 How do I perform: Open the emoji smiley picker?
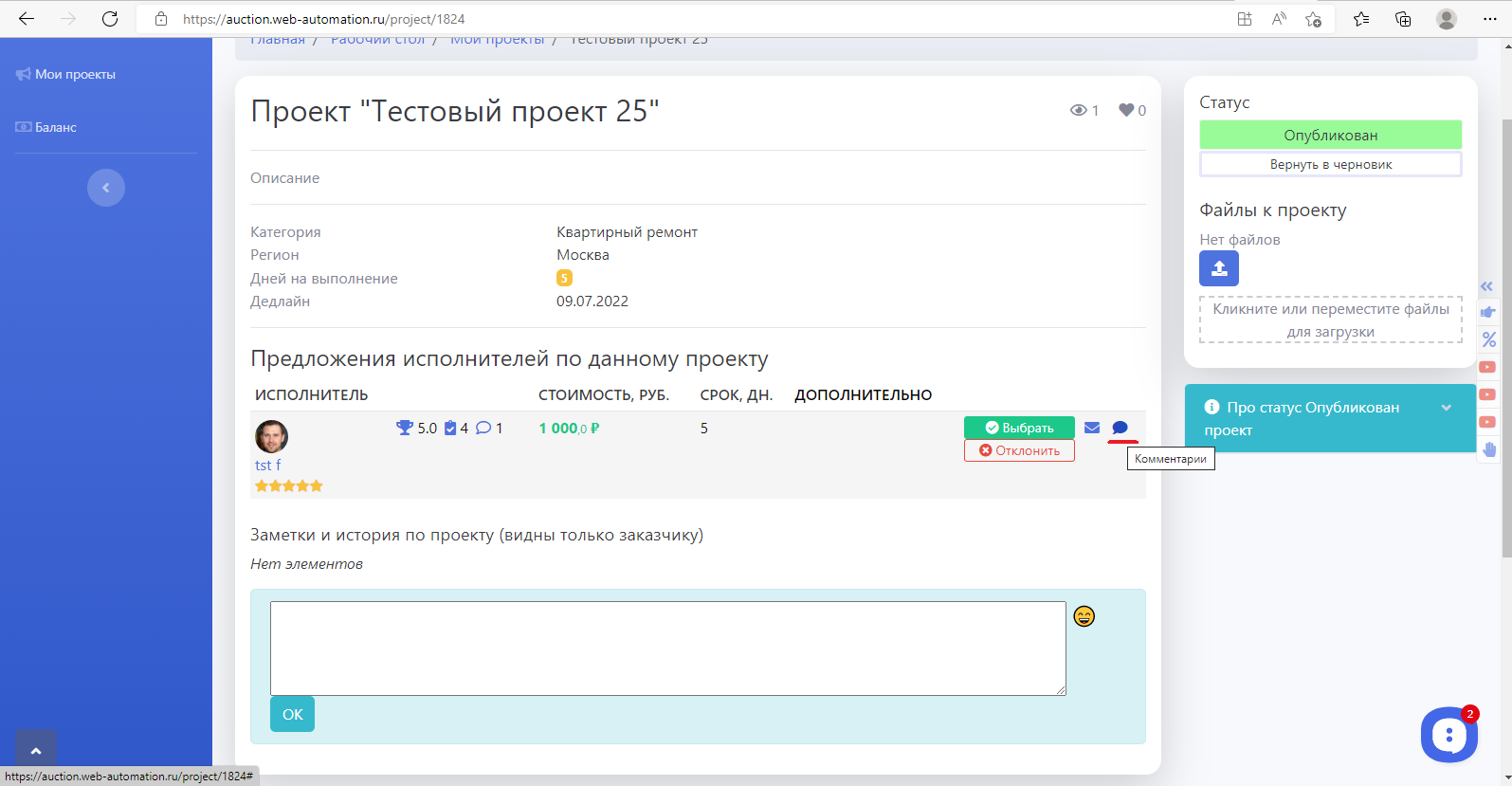[x=1084, y=616]
